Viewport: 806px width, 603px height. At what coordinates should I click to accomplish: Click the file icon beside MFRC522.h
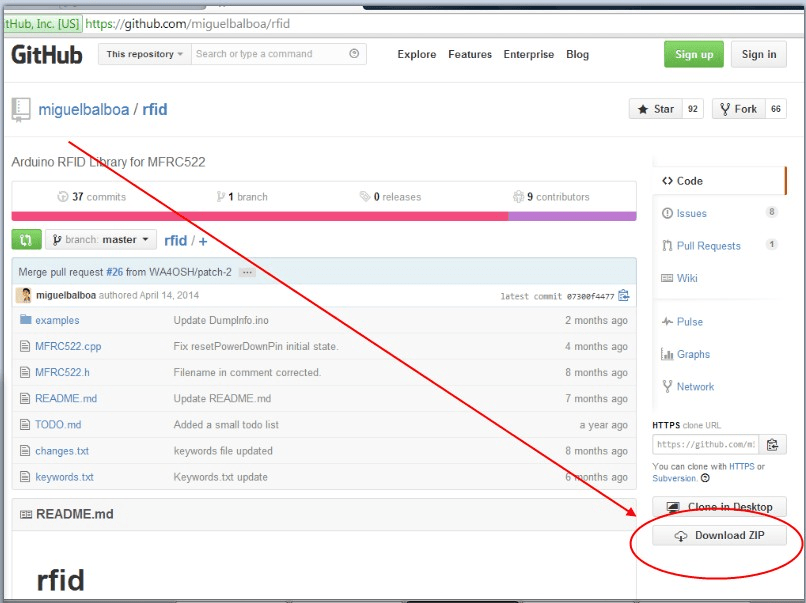[25, 372]
